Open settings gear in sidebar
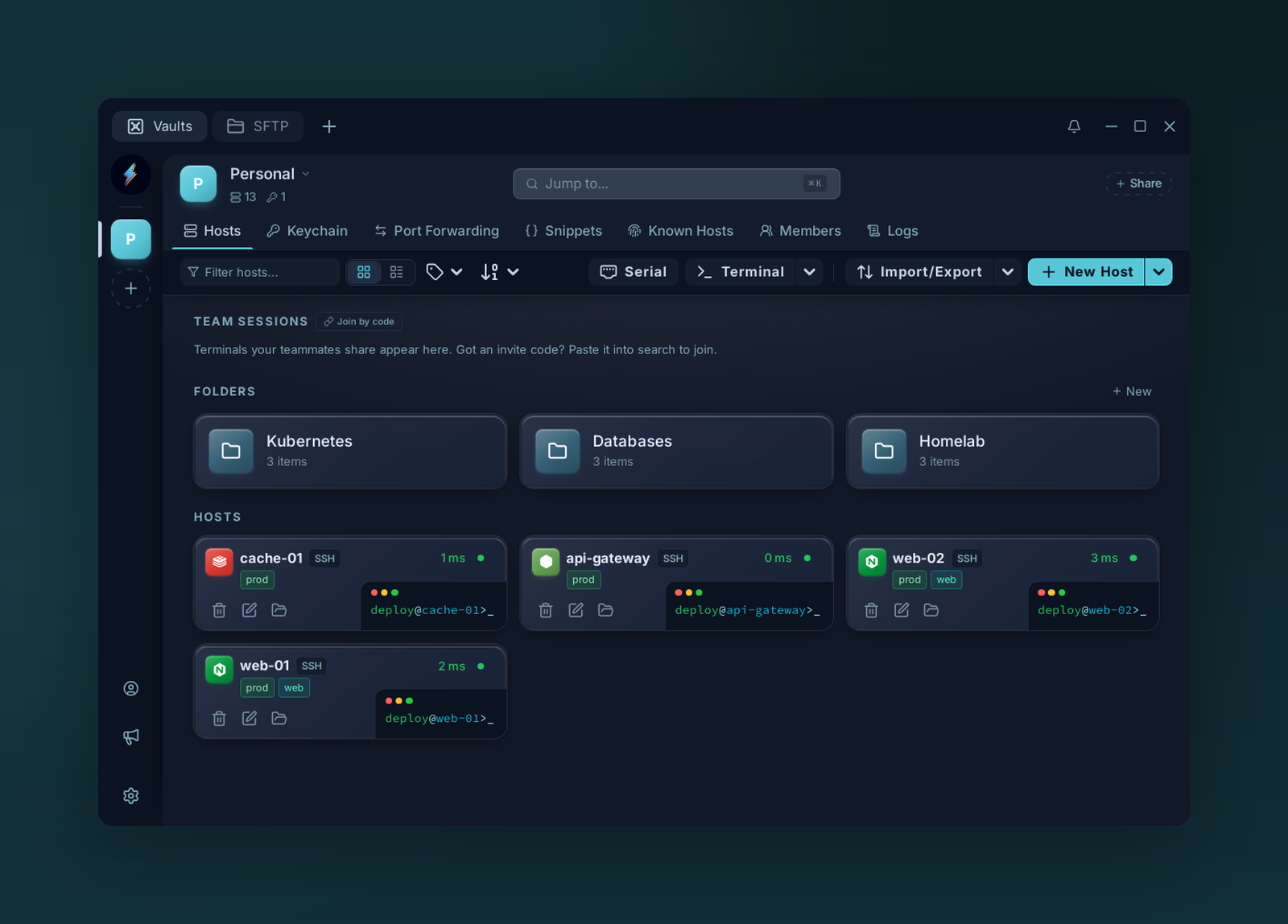1288x924 pixels. (x=130, y=795)
